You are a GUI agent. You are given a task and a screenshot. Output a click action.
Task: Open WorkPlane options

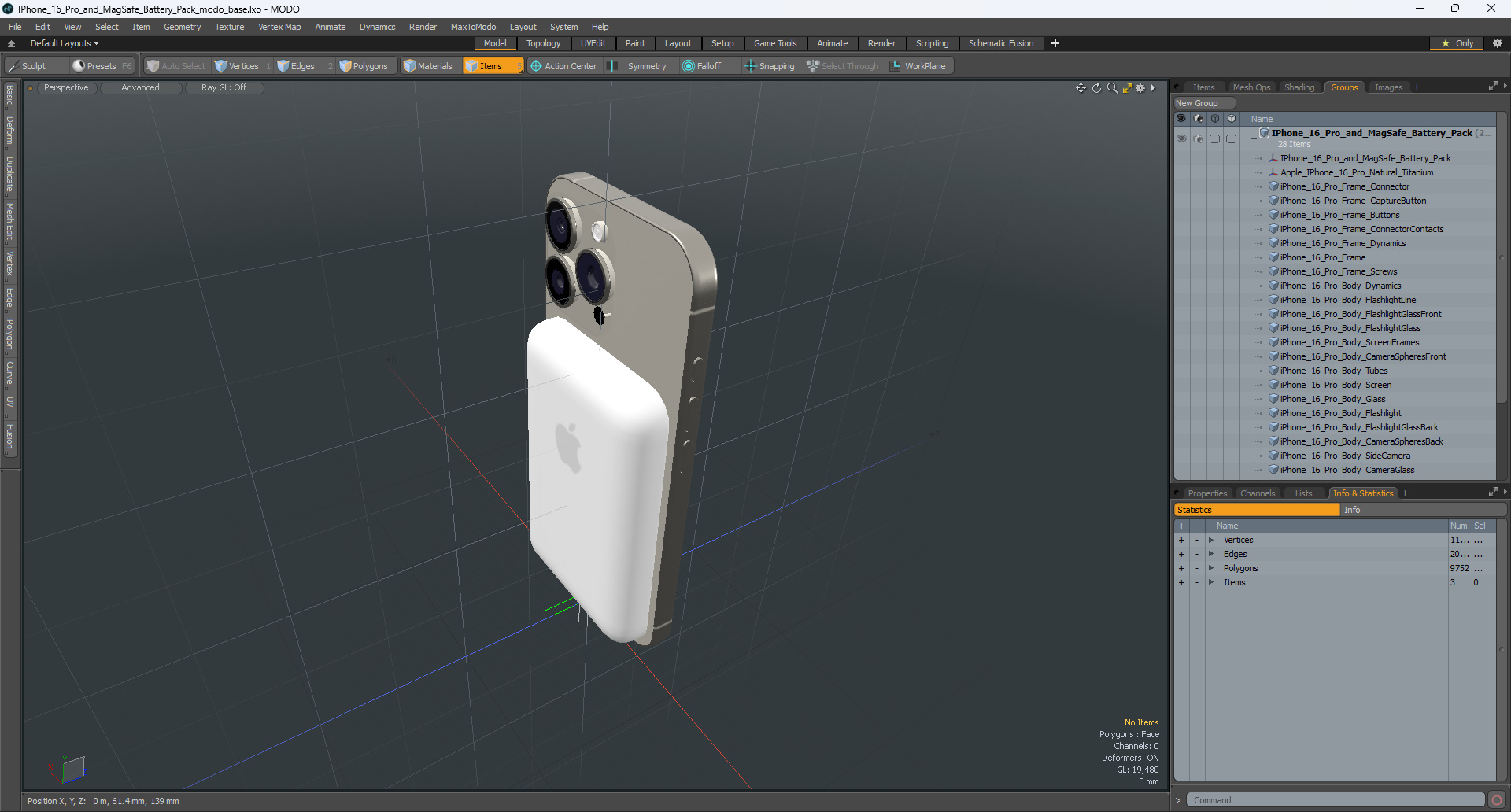(918, 66)
